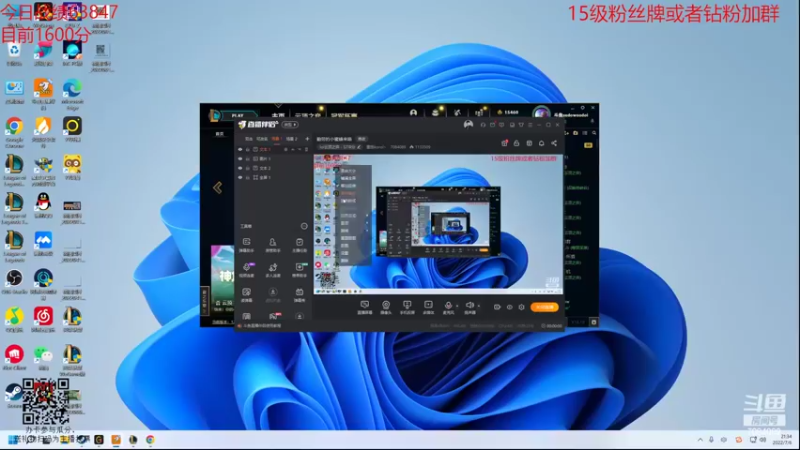Open stream settings gear in bottom bar
The image size is (800, 450).
click(x=521, y=307)
